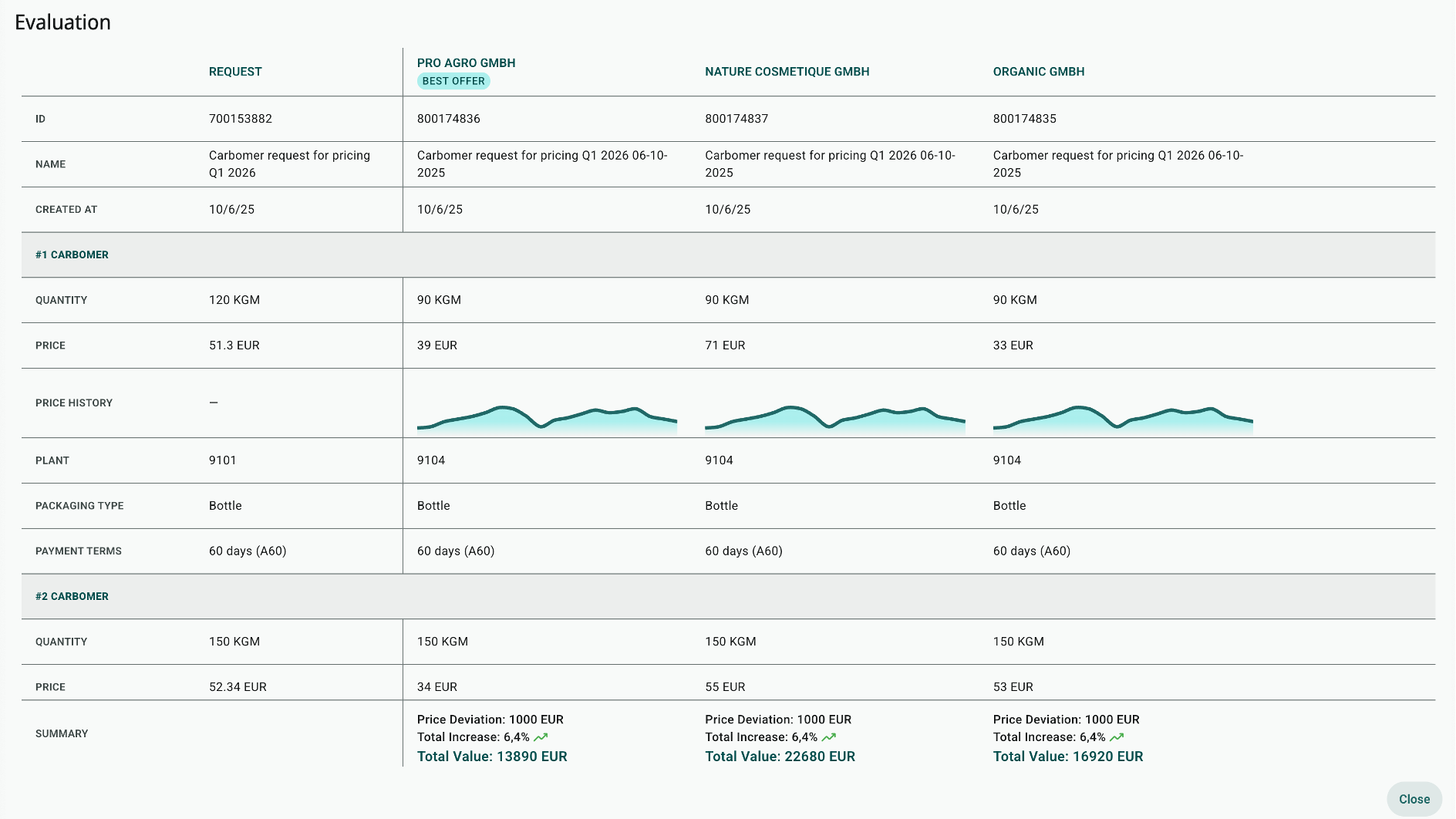1456x819 pixels.
Task: Open Pro Agro price history chart
Action: (x=547, y=419)
